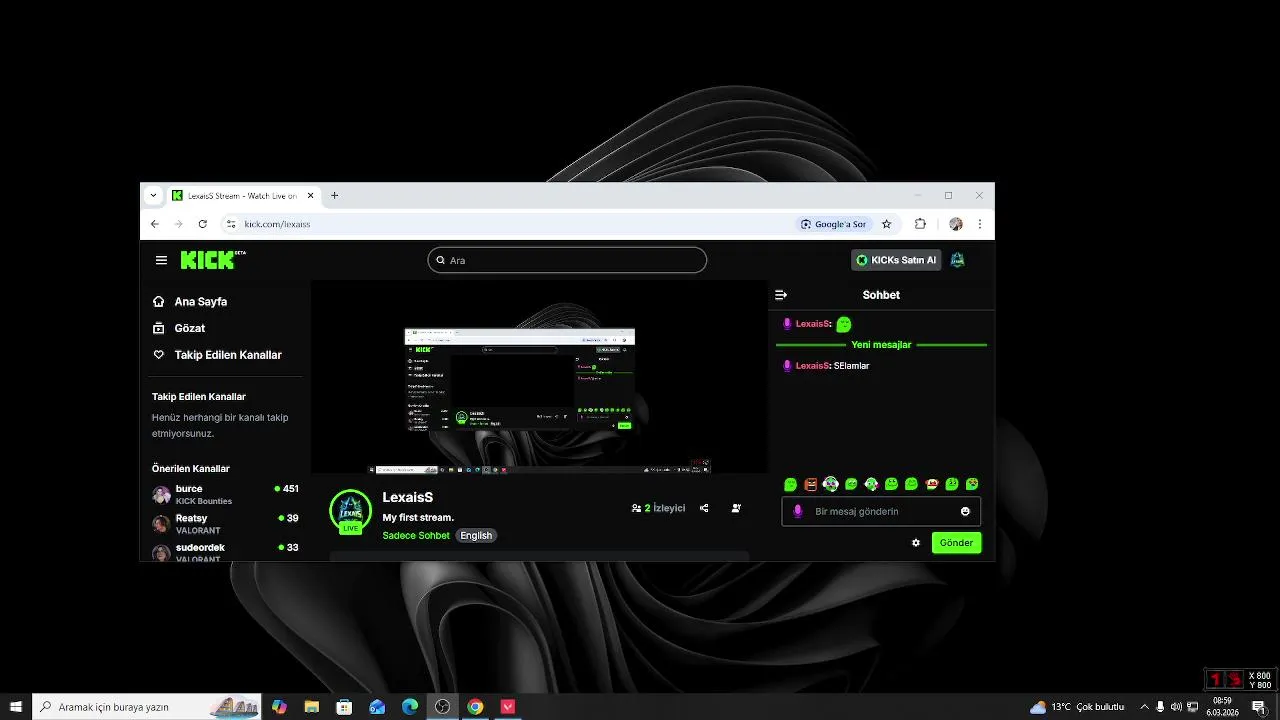1280x720 pixels.
Task: Open a new Chrome tab
Action: click(334, 196)
